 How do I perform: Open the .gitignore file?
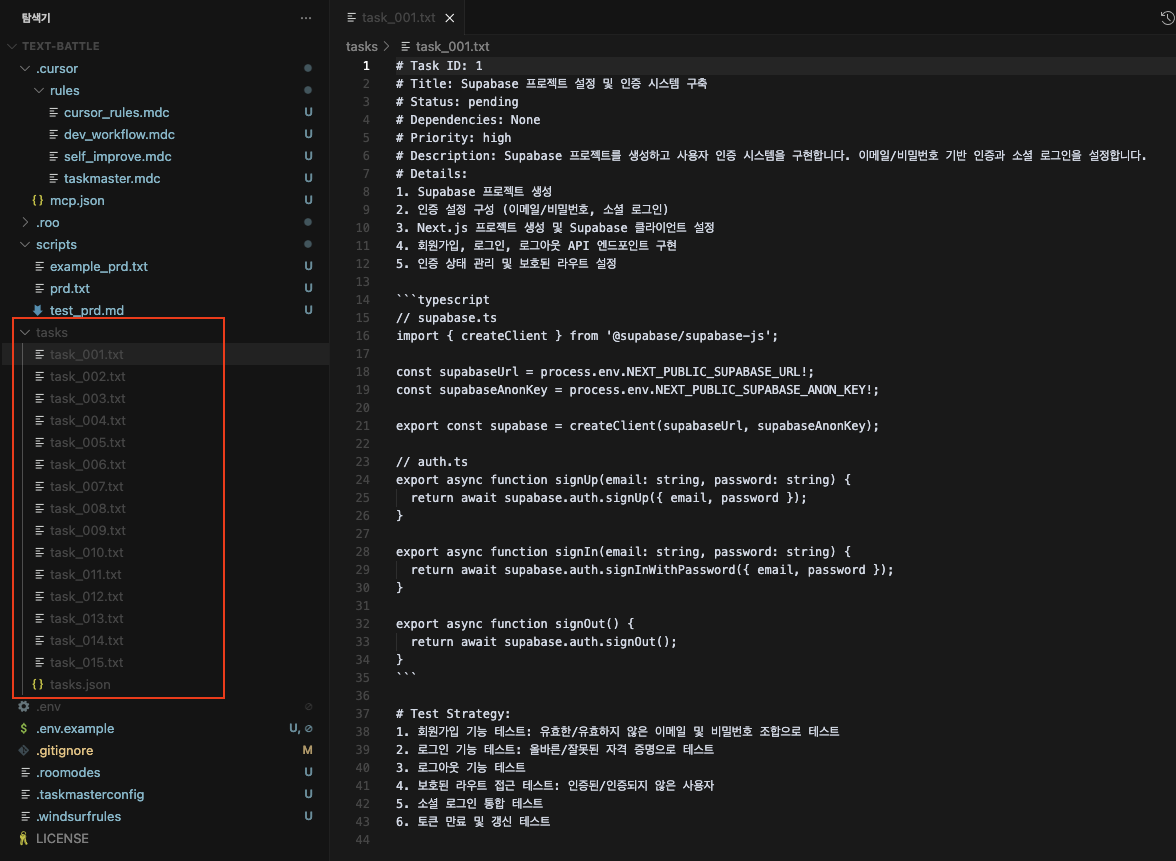tap(64, 750)
